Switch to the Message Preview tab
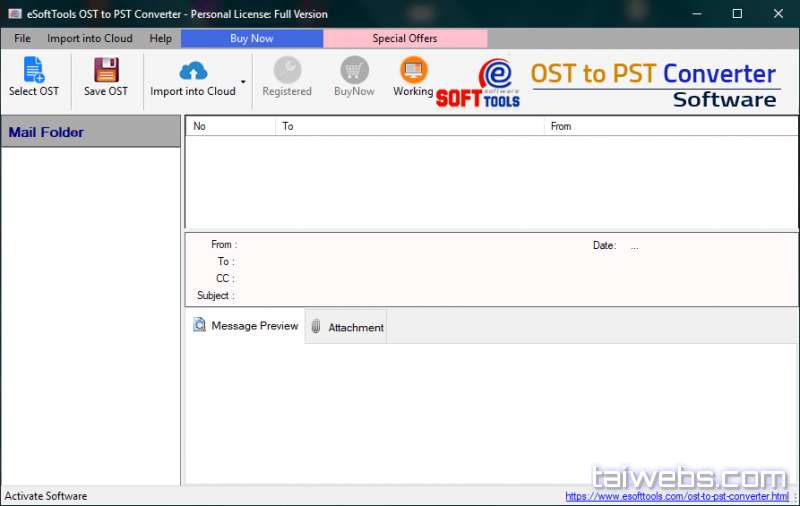Viewport: 800px width, 506px height. (x=246, y=326)
